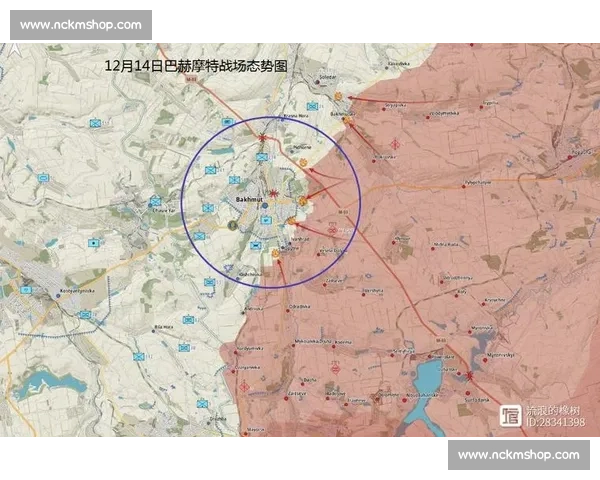
Task: Click the watermark logo icon at bottom right
Action: pyautogui.click(x=510, y=414)
